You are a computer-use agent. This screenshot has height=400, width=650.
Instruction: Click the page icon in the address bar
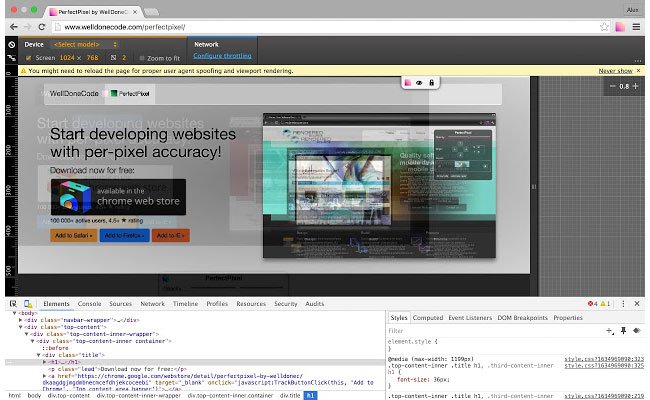pos(58,27)
